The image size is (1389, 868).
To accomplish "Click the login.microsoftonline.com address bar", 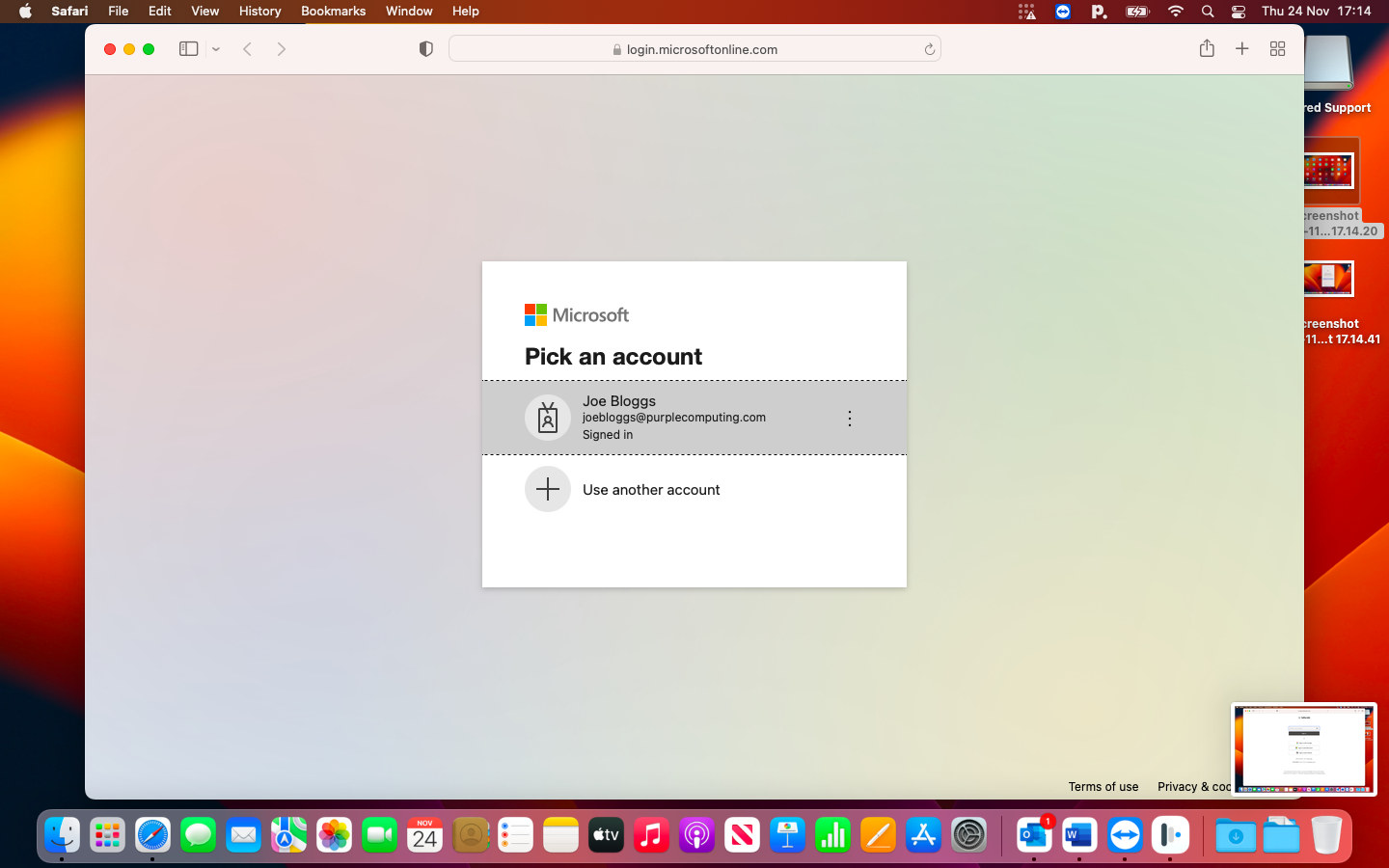I will pos(694,49).
